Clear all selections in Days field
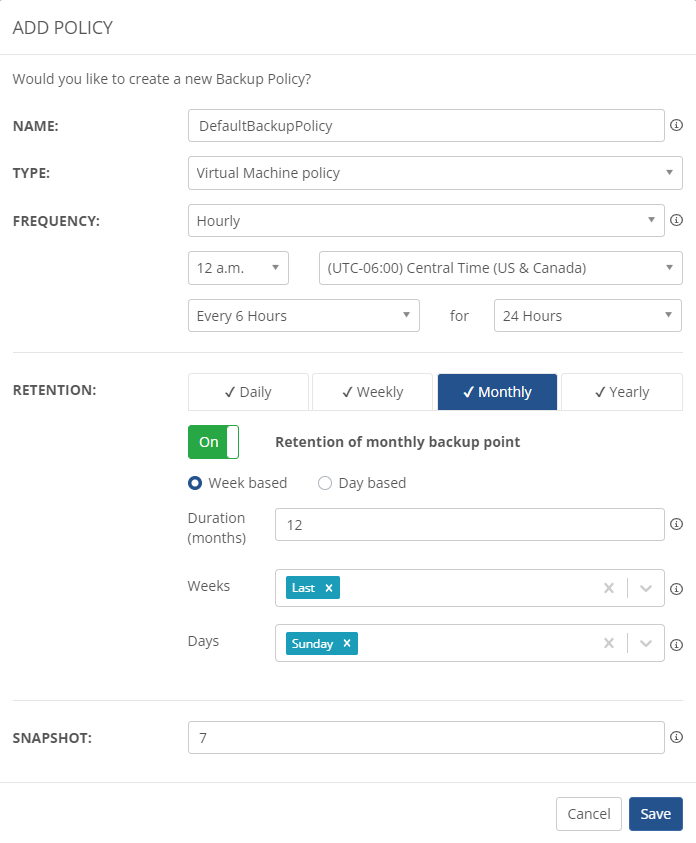 point(609,643)
